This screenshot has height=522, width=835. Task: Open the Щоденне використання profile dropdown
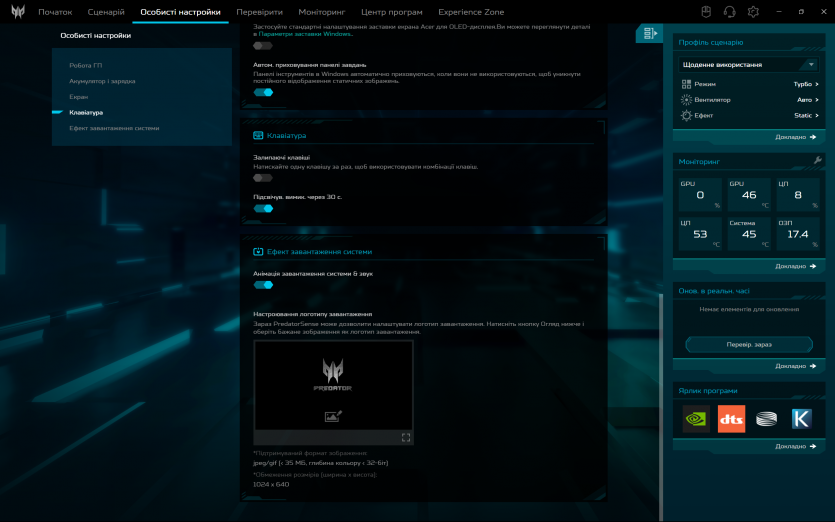click(x=748, y=64)
